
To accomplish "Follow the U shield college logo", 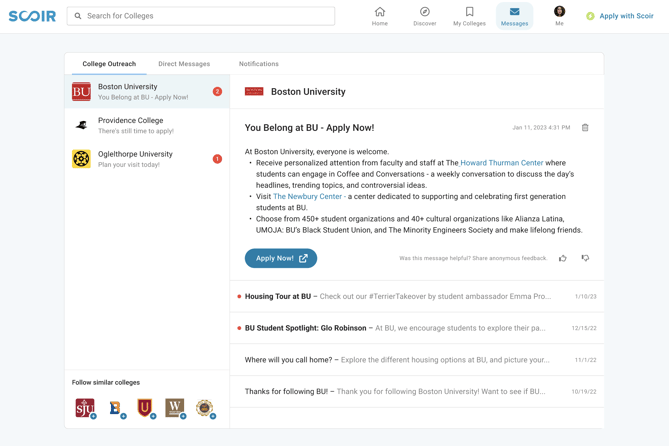I will (x=145, y=408).
